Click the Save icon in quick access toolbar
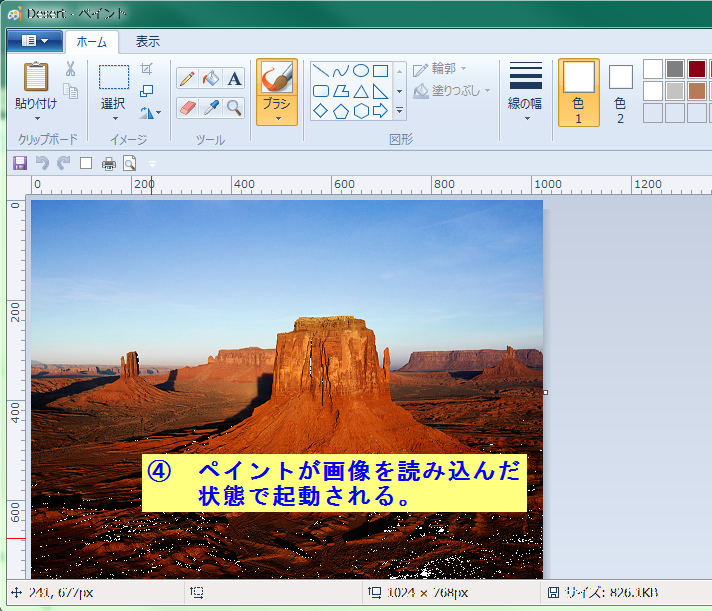The image size is (712, 611). [19, 163]
